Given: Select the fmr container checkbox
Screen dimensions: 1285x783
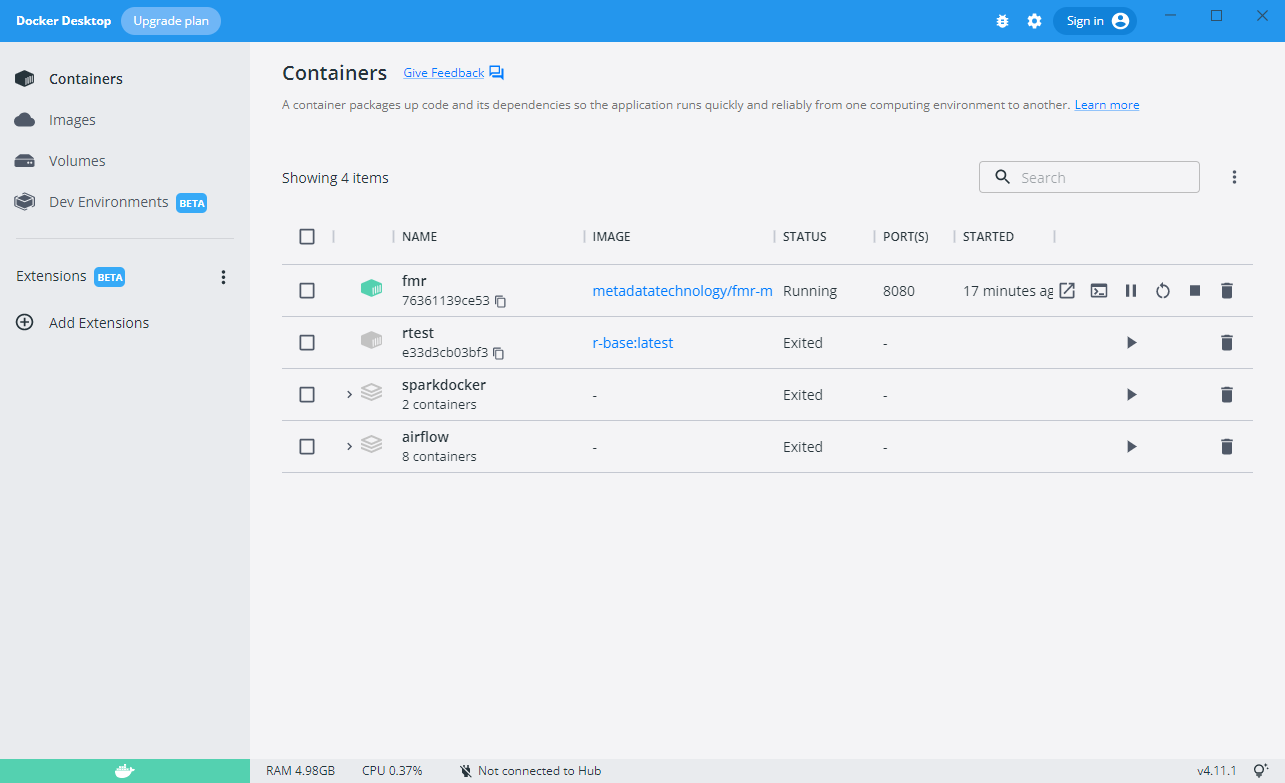Looking at the screenshot, I should (x=307, y=291).
